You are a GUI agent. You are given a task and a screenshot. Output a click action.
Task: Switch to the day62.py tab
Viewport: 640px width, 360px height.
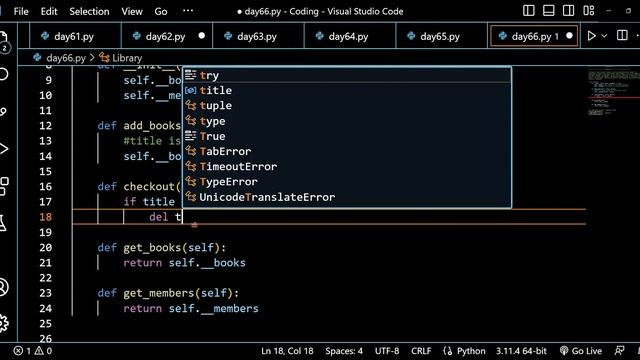point(167,36)
